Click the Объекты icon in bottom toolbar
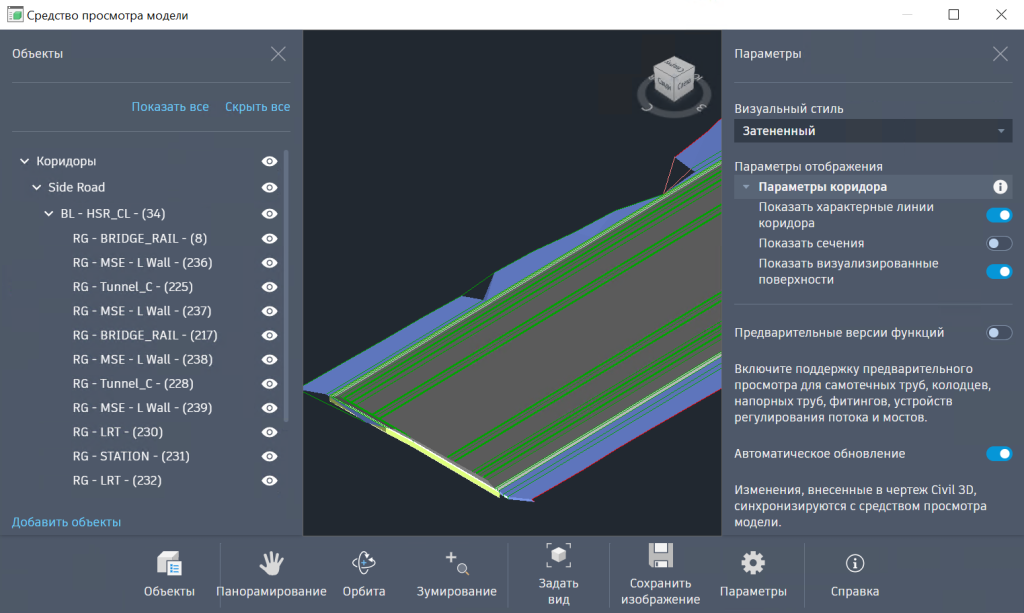 [x=169, y=565]
